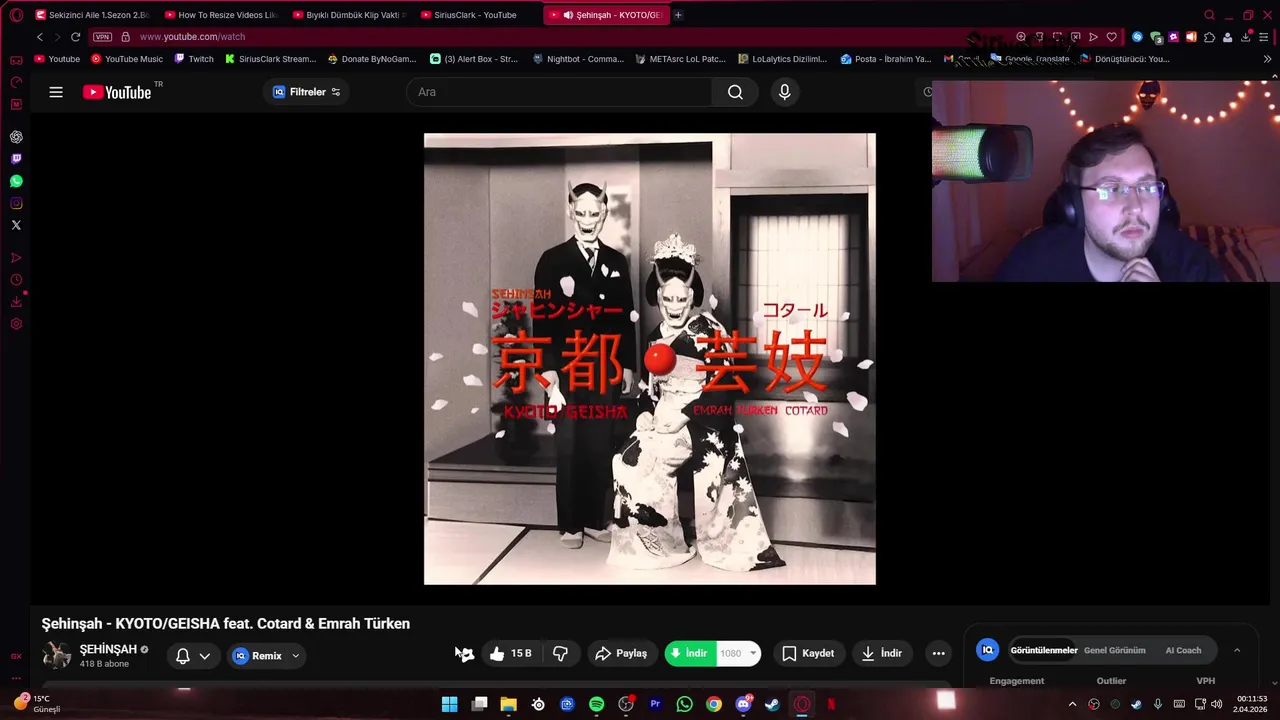Open the ŞEHİNŞAH channel name link
The height and width of the screenshot is (720, 1280).
[x=108, y=649]
